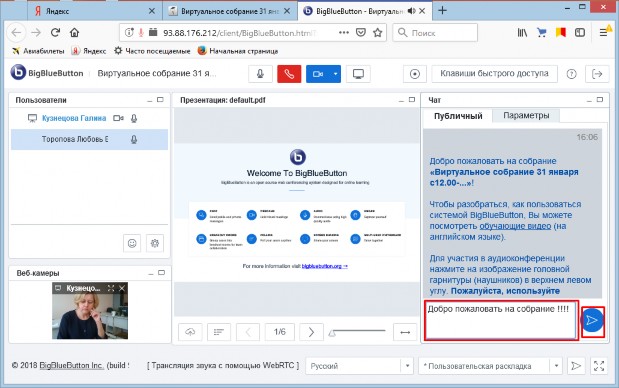The width and height of the screenshot is (619, 388).
Task: Mute audio icon on BigBlueButton tab
Action: point(411,11)
